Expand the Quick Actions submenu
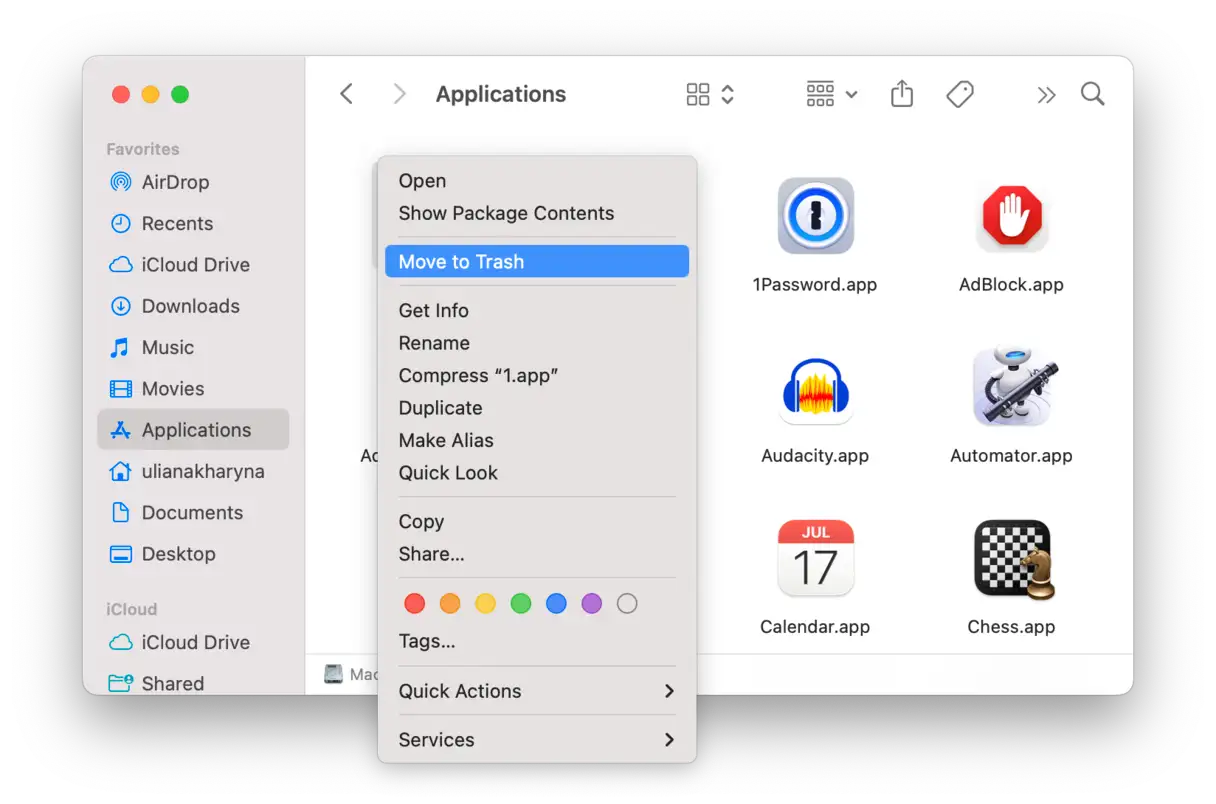 [x=536, y=691]
